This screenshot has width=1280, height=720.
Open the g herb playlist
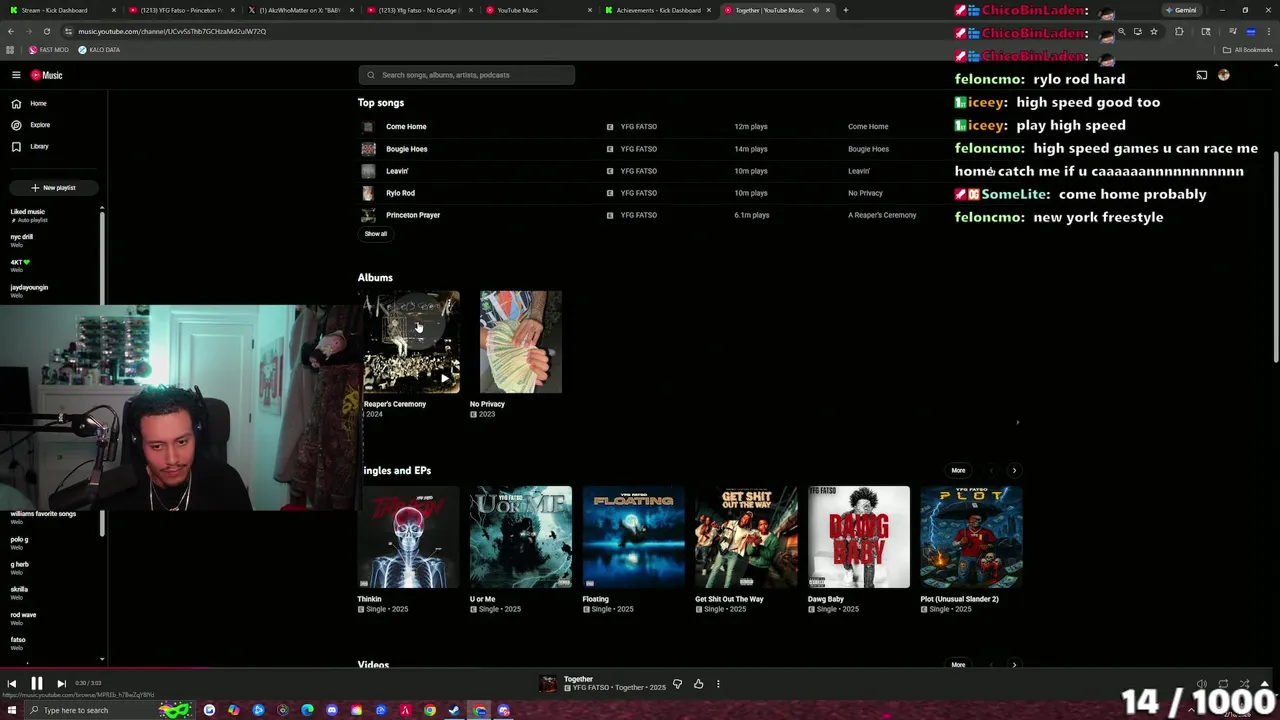19,567
